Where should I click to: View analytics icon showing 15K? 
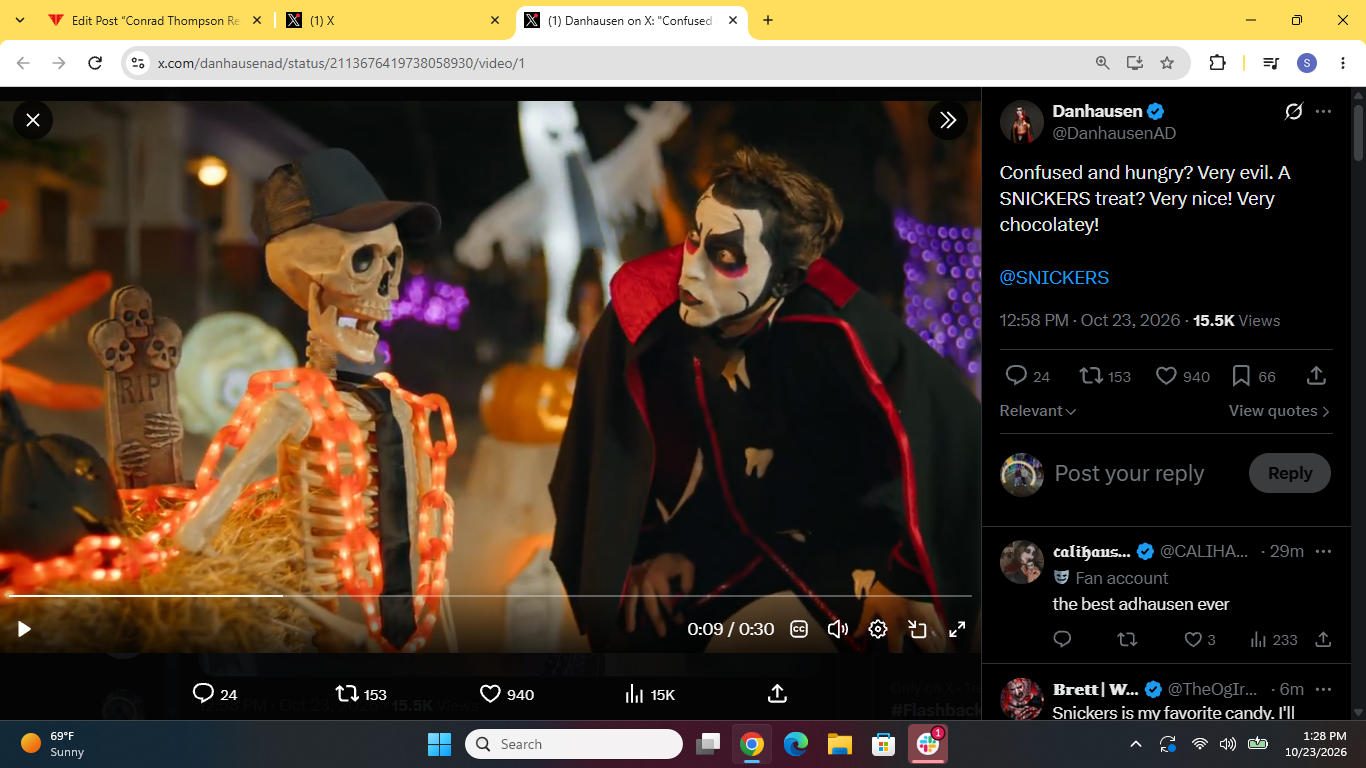[x=650, y=694]
